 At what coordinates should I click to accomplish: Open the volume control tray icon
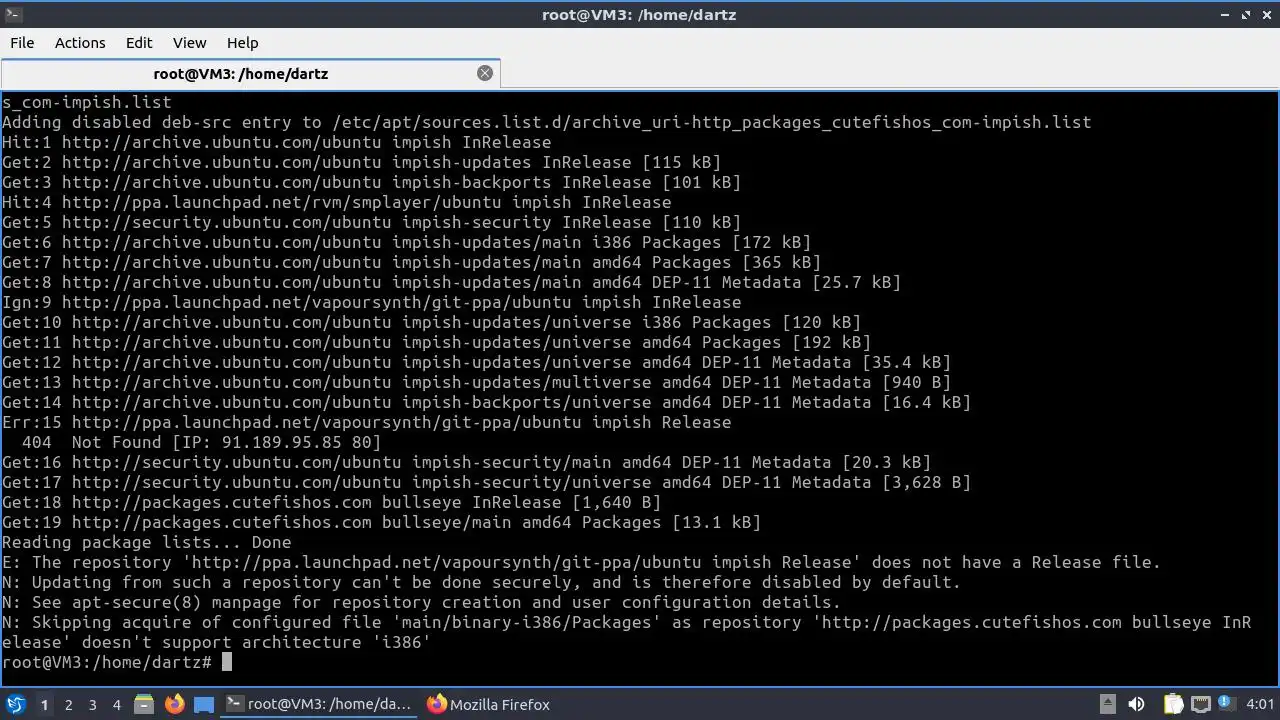pos(1136,704)
